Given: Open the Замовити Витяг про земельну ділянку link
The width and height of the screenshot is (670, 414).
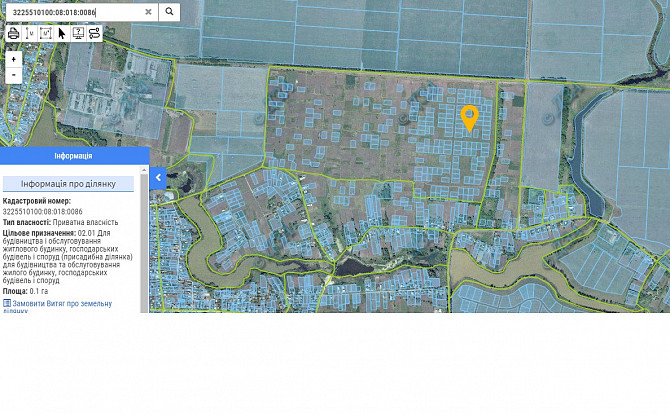Looking at the screenshot, I should [62, 307].
